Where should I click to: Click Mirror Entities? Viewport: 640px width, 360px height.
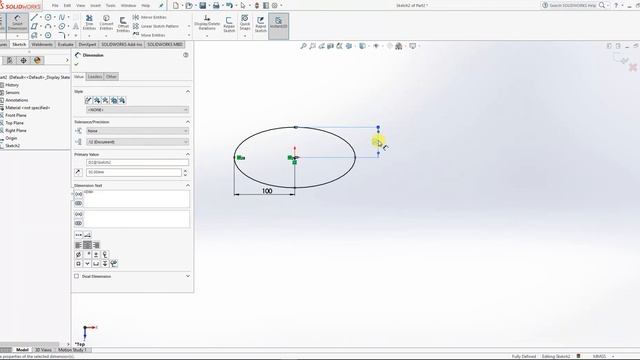tap(150, 17)
